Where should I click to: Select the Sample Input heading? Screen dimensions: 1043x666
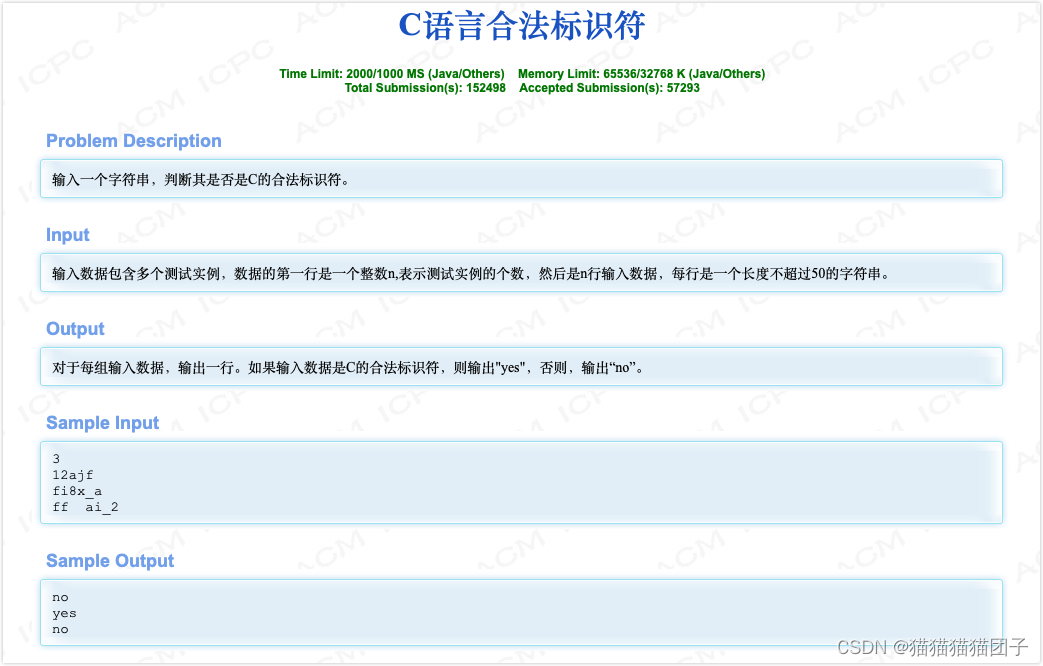(102, 423)
